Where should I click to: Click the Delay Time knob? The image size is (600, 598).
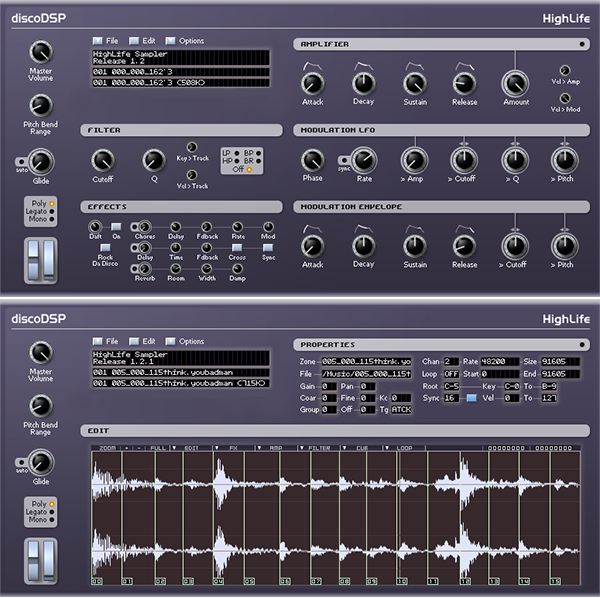pyautogui.click(x=176, y=248)
